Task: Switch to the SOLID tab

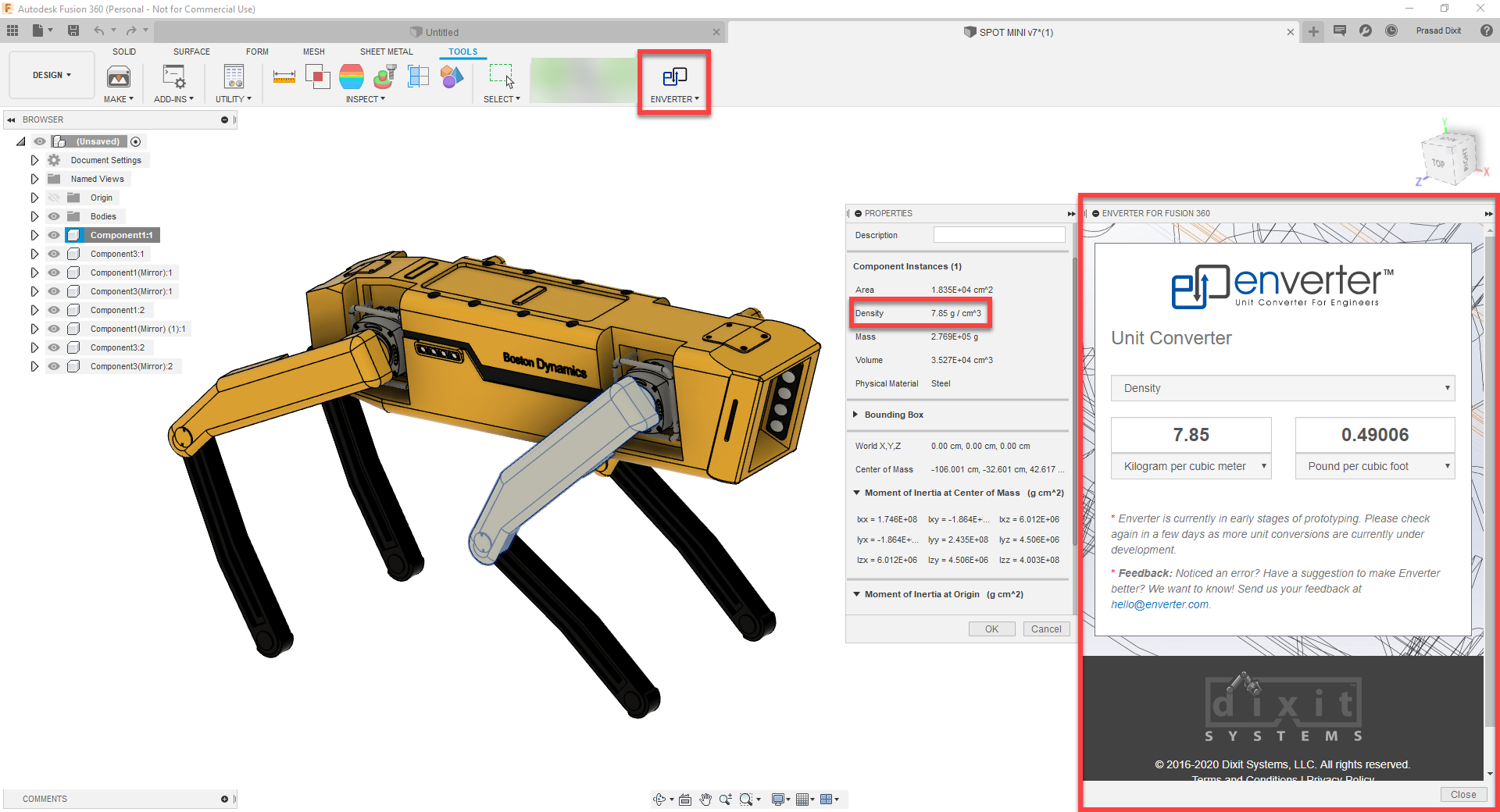Action: pos(124,52)
